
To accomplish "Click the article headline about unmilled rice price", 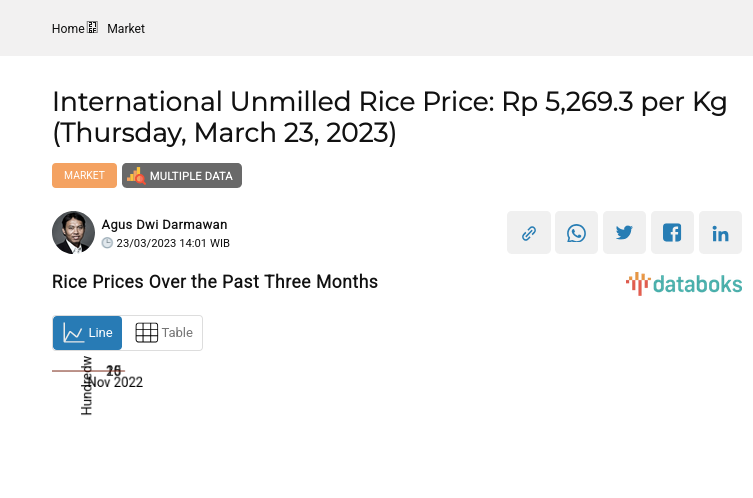I will (x=389, y=116).
